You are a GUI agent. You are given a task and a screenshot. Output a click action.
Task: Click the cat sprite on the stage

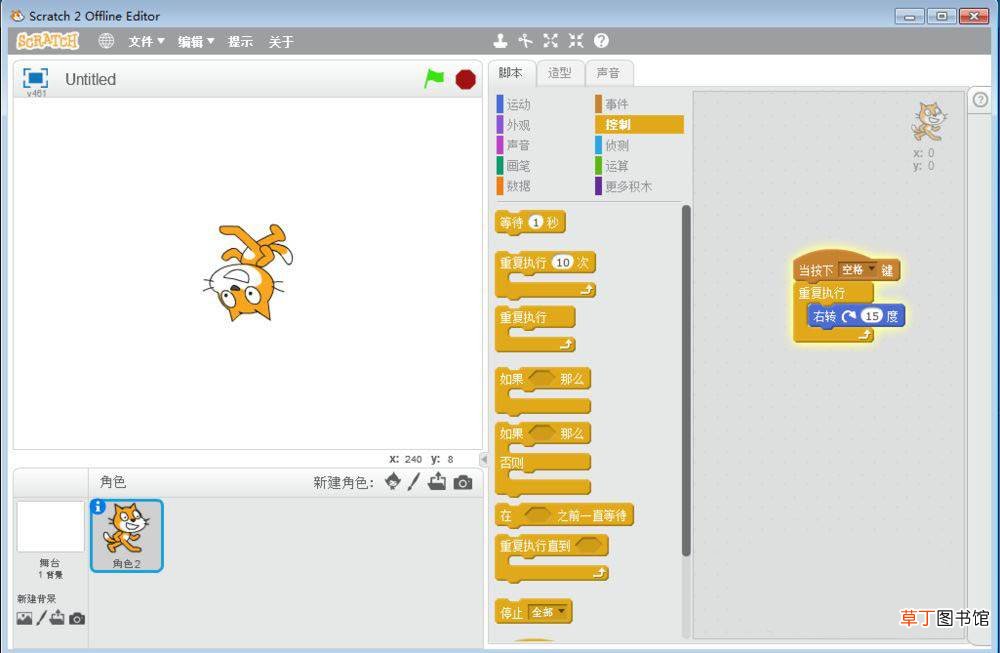tap(248, 272)
